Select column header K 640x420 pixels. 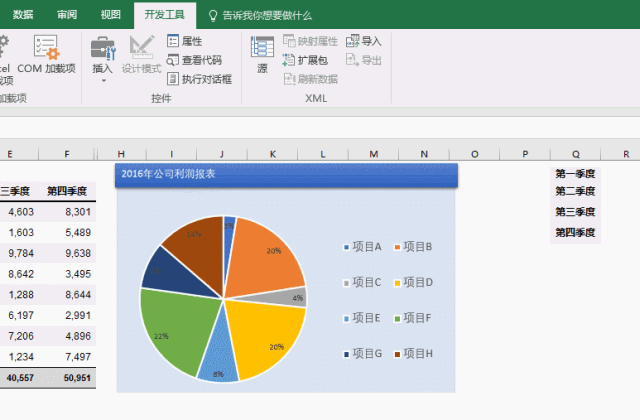click(x=273, y=154)
